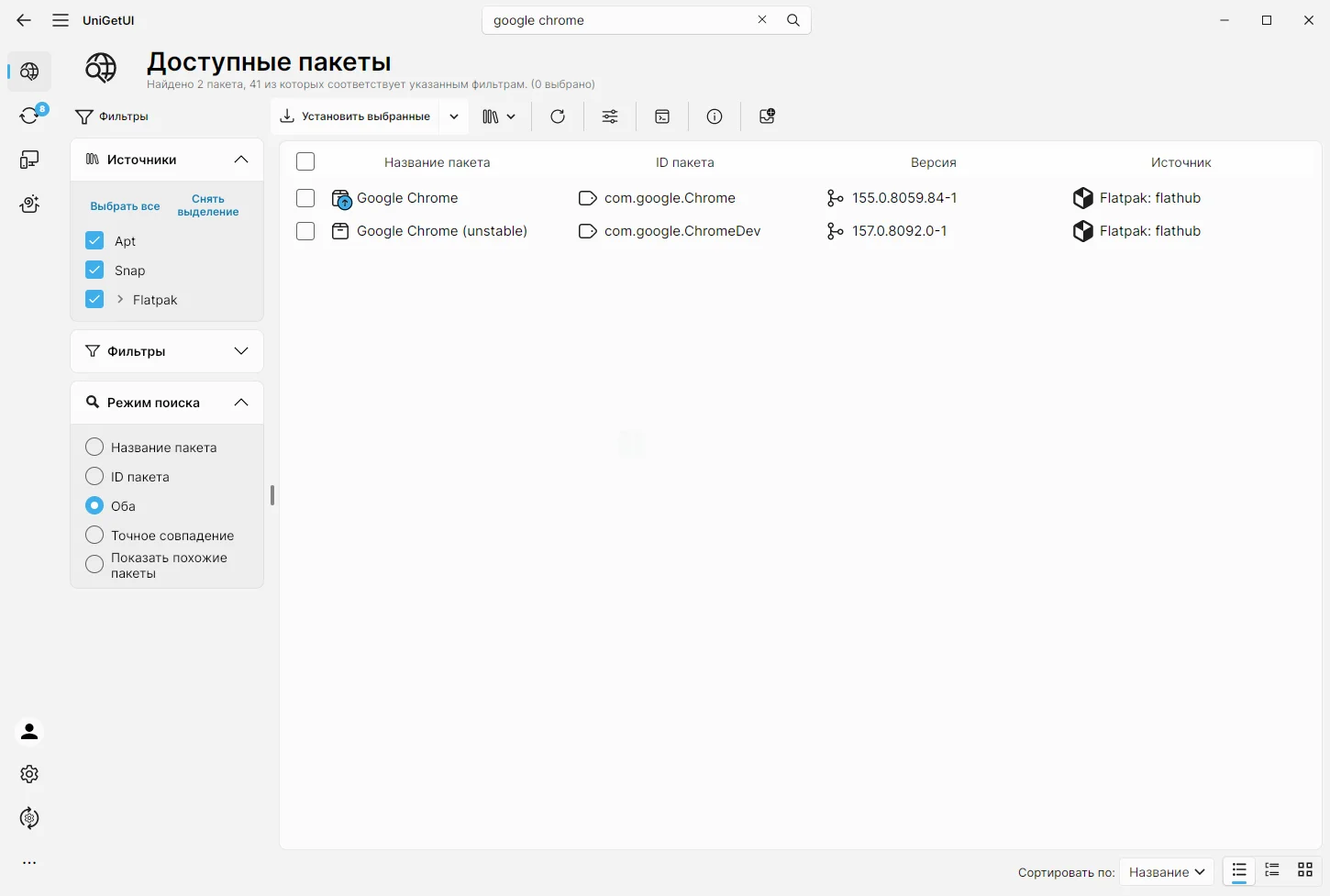Click the terminal-window toolbar icon
The height and width of the screenshot is (896, 1330).
tap(662, 116)
